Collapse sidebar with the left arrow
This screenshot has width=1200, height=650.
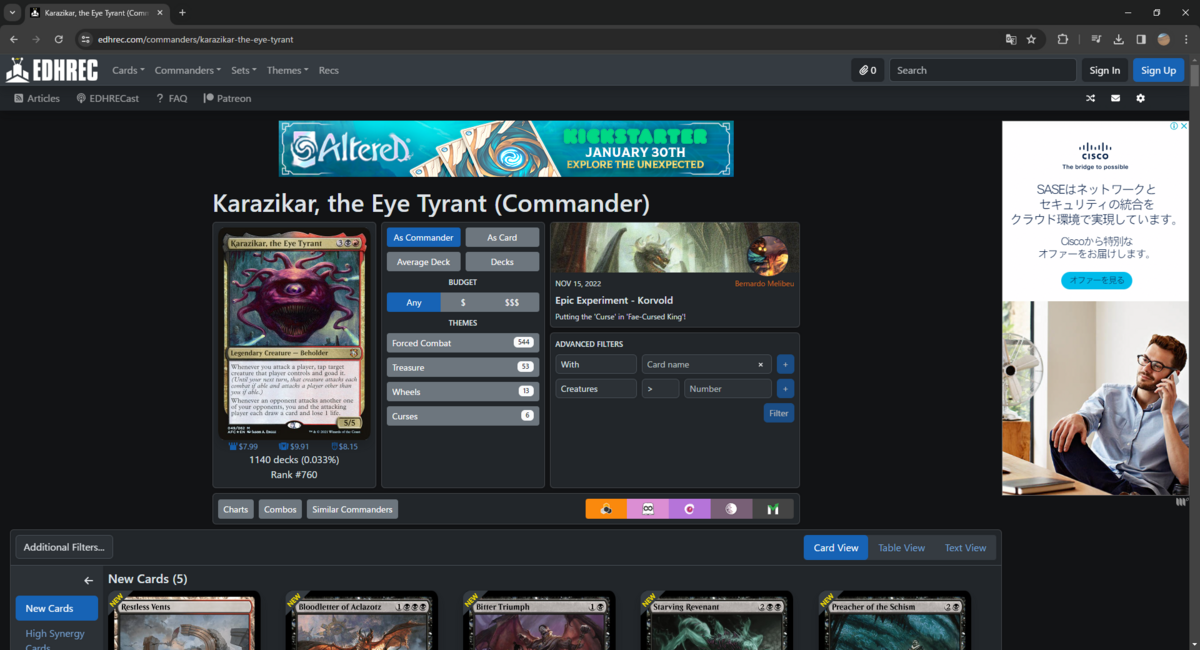[x=88, y=580]
